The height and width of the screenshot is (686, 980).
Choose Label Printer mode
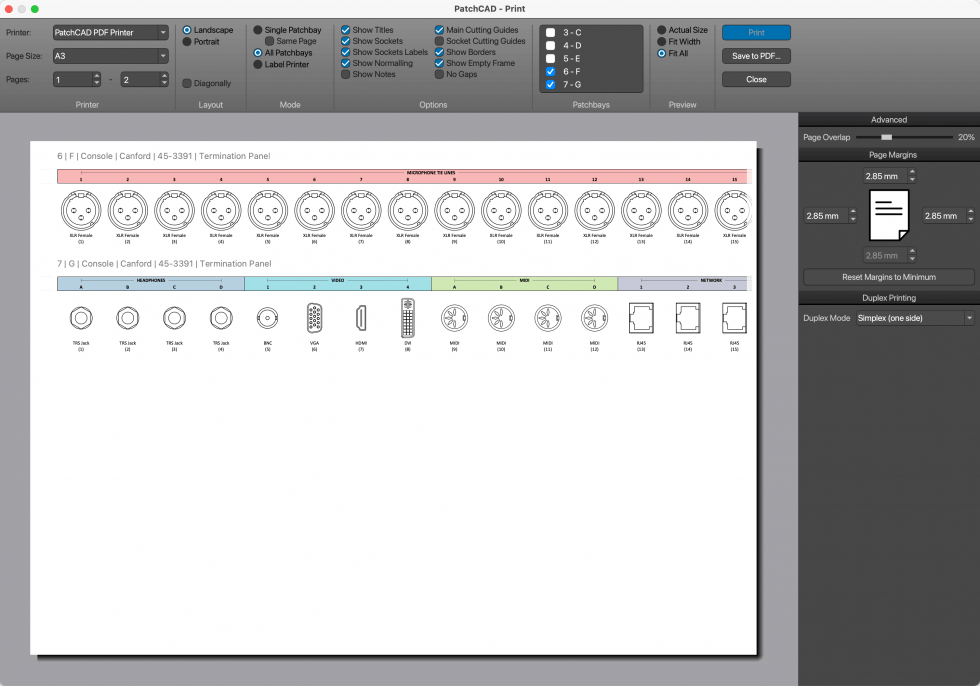[281, 64]
